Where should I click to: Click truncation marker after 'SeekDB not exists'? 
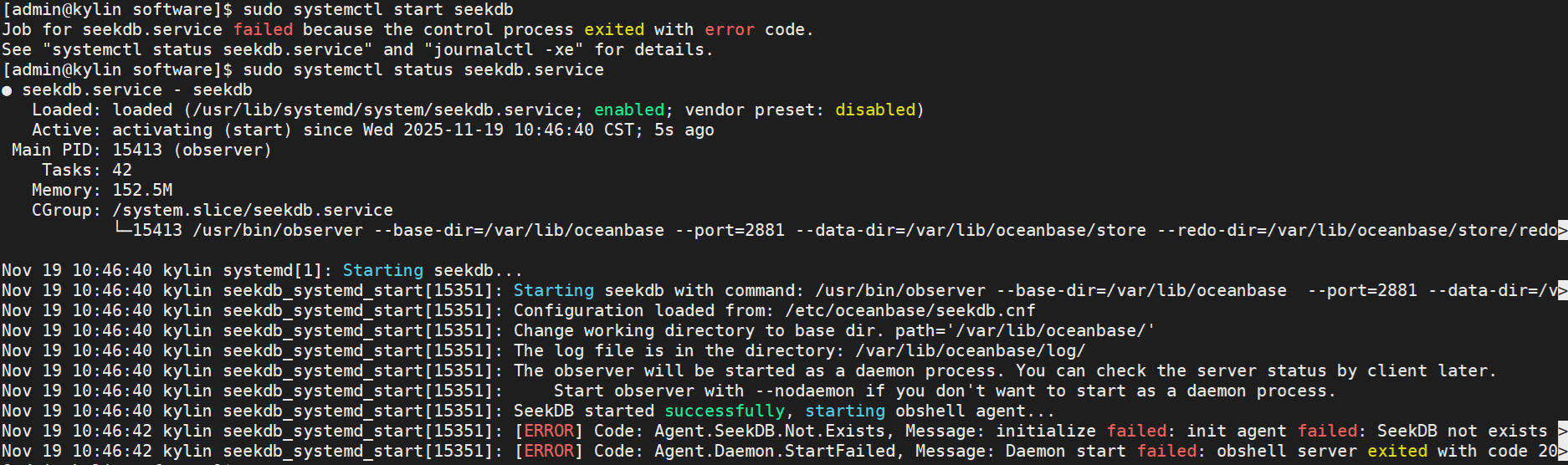[1562, 432]
